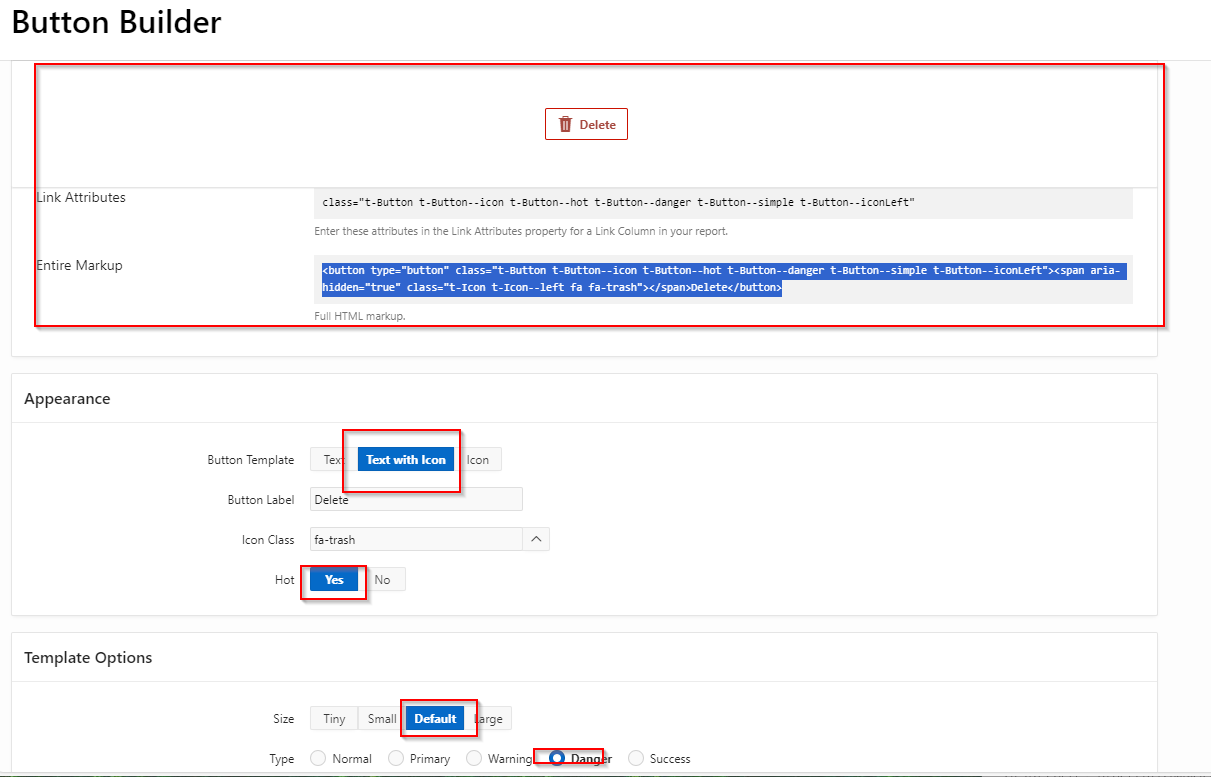1211x777 pixels.
Task: Click the Appearance section heading
Action: pos(67,398)
